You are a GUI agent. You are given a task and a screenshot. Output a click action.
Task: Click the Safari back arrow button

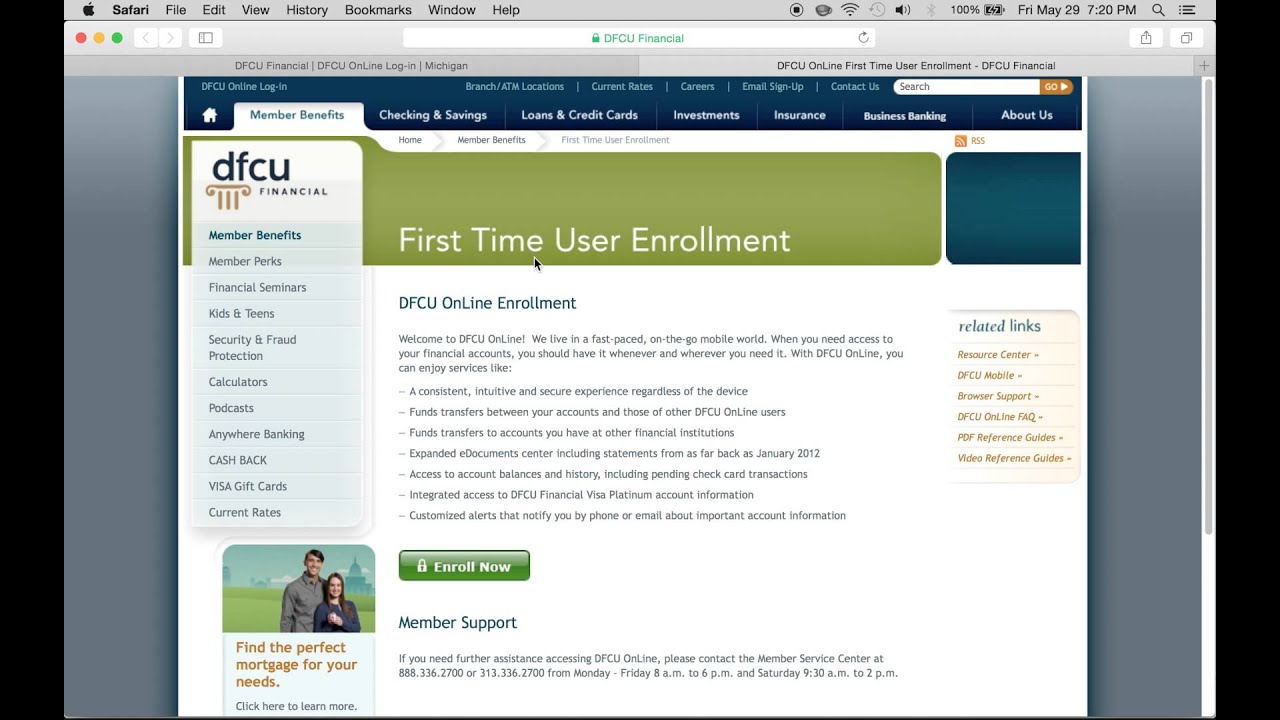click(146, 38)
